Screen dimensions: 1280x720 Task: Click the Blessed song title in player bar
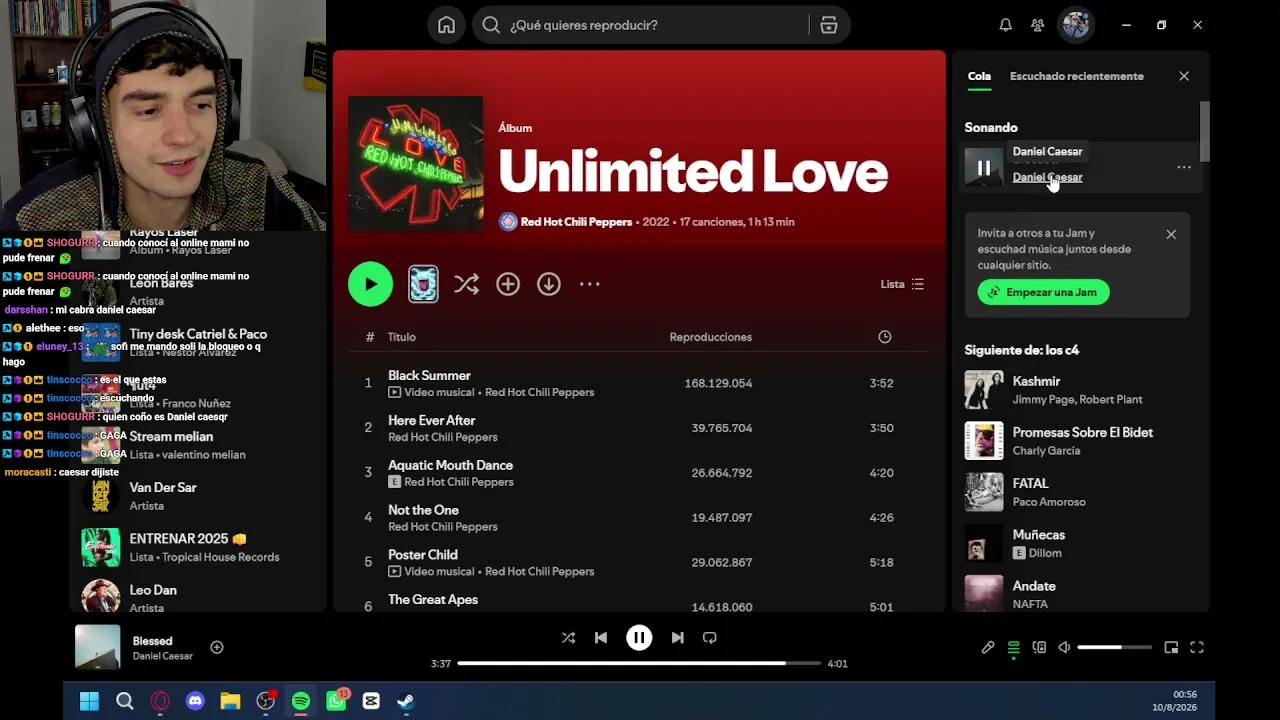pyautogui.click(x=152, y=641)
